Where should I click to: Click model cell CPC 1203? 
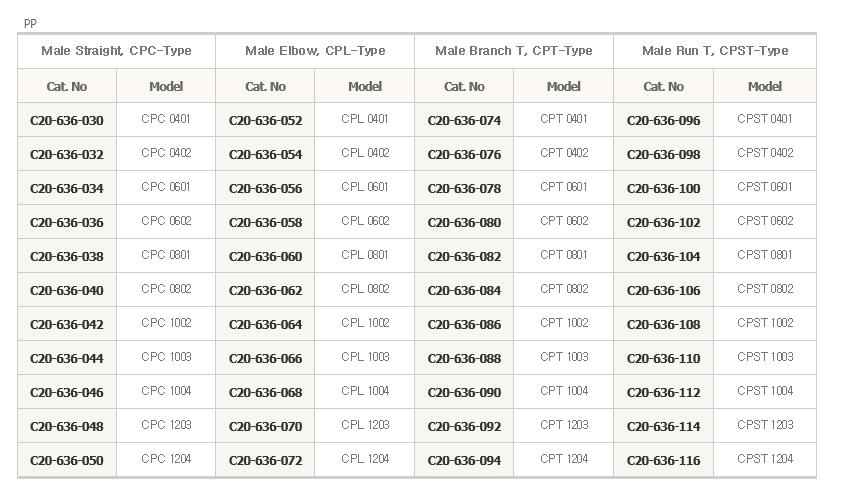(x=166, y=425)
